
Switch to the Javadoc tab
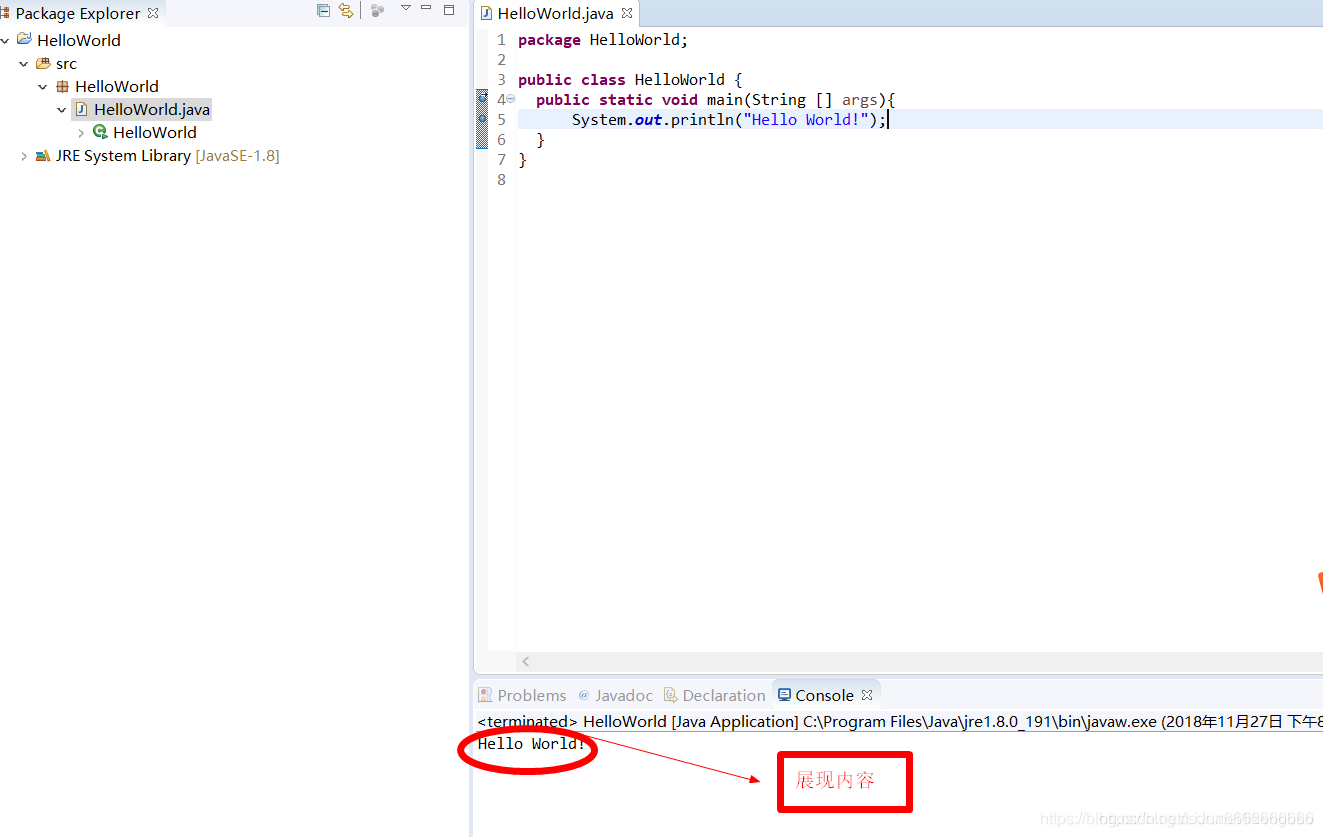[615, 695]
